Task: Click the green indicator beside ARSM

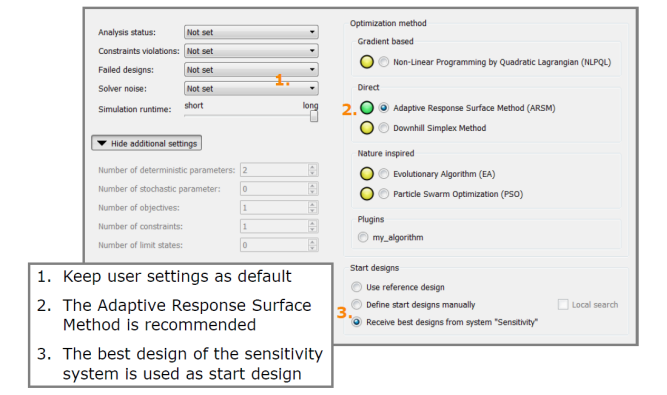Action: coord(367,108)
